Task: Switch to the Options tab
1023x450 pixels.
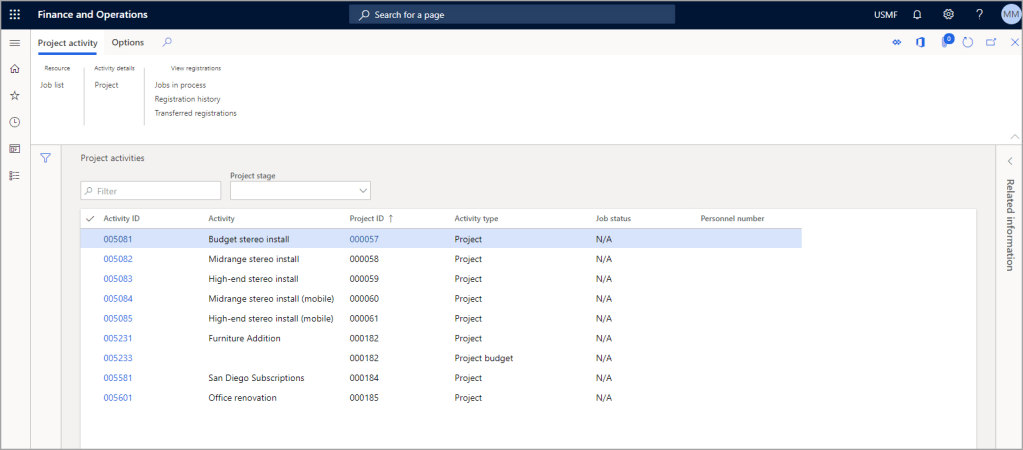Action: 127,43
